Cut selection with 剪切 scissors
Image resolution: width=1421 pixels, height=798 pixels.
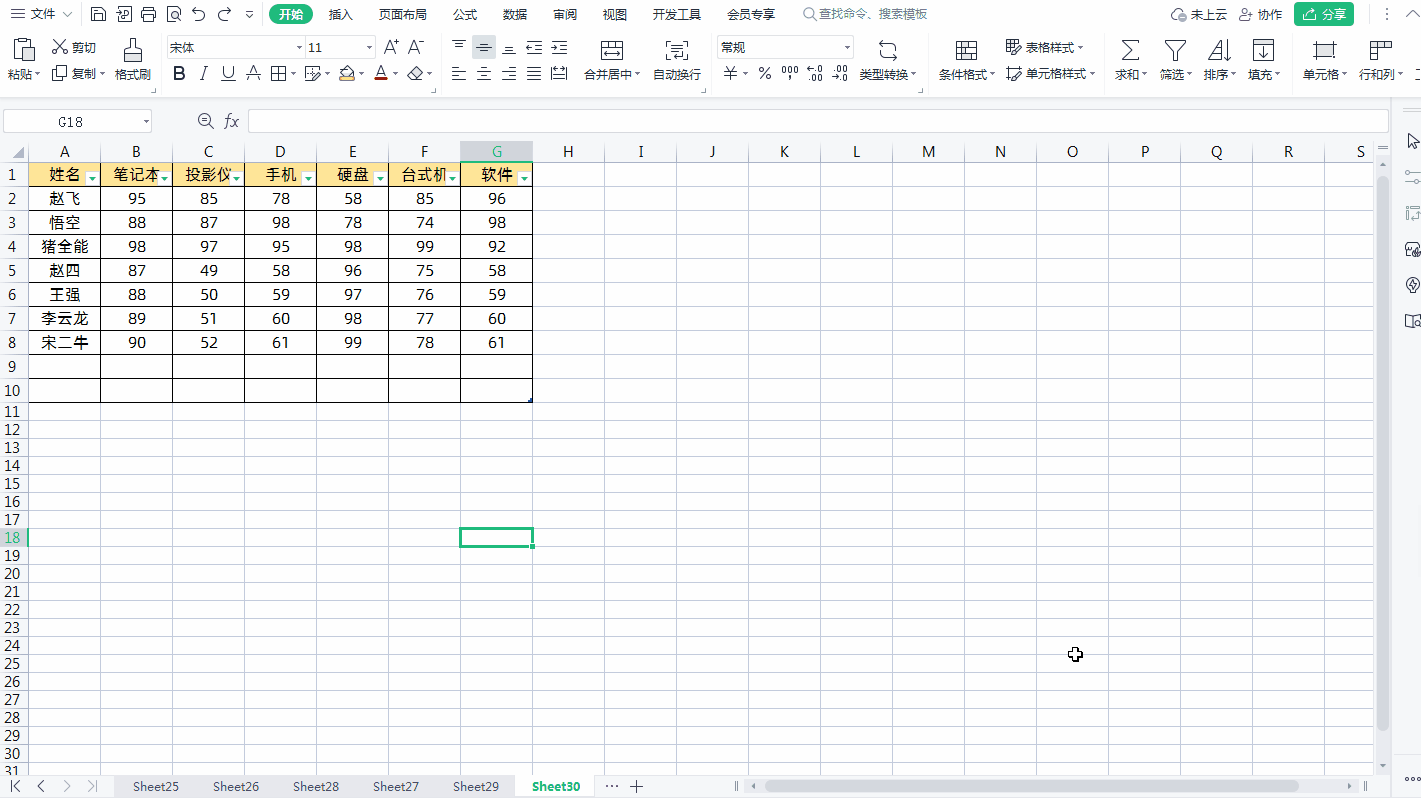[74, 47]
